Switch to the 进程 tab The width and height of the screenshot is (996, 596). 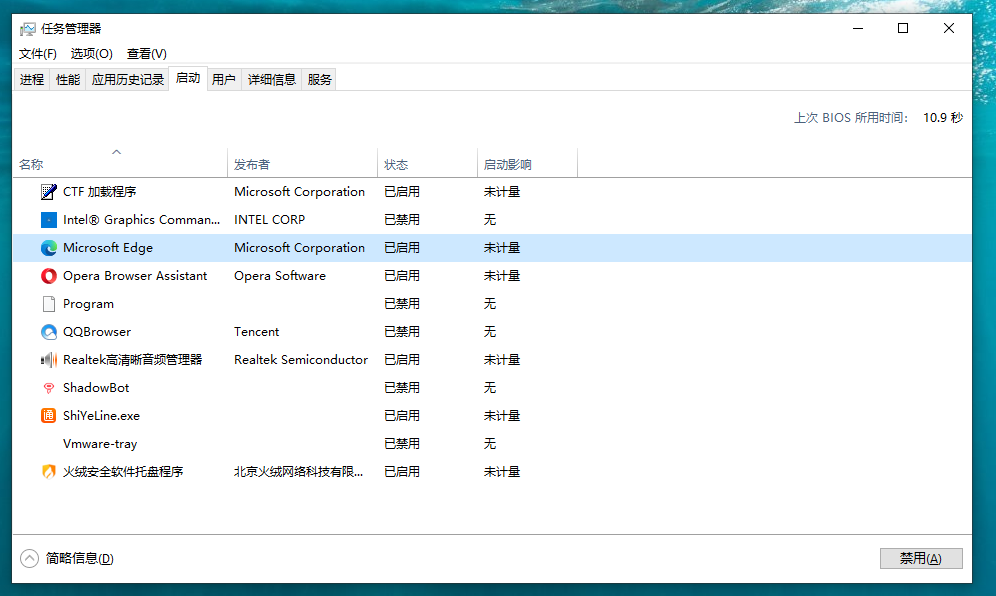32,79
